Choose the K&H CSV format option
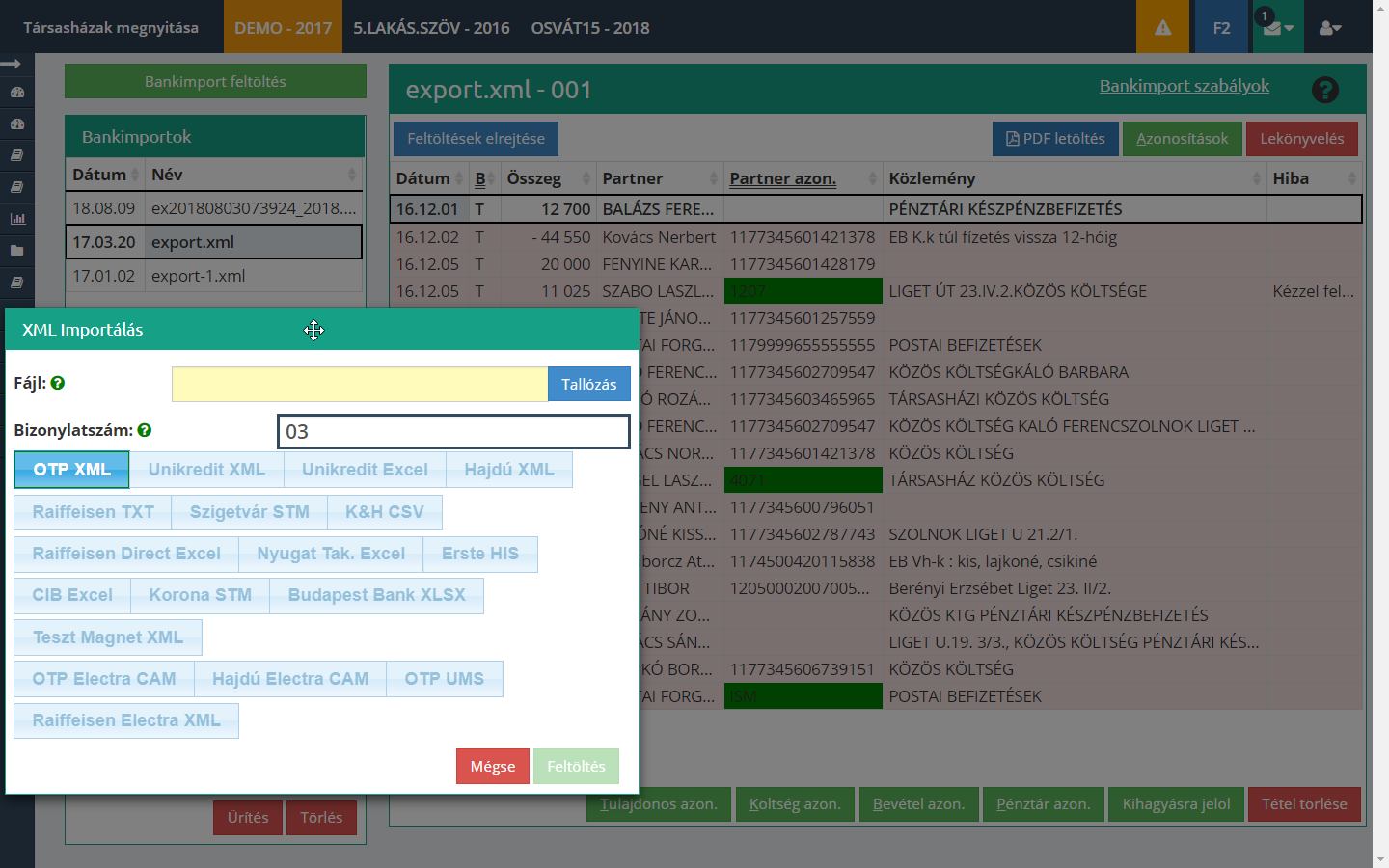Viewport: 1389px width, 868px height. click(384, 512)
